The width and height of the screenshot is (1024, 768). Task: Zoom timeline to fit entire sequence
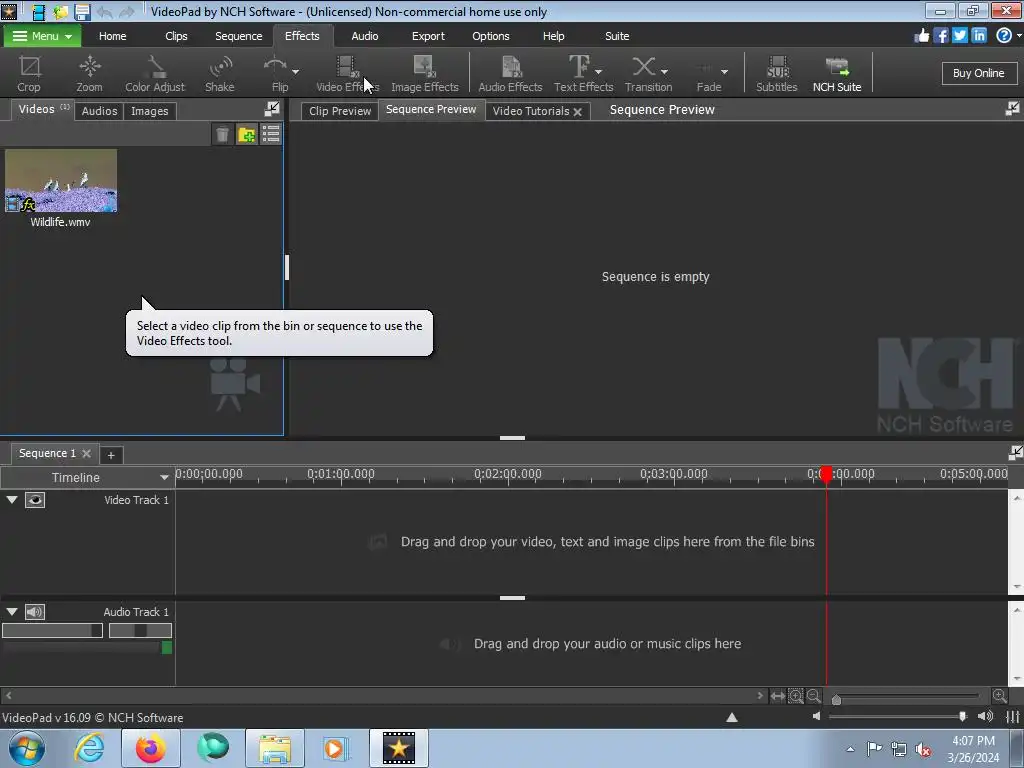tap(777, 696)
